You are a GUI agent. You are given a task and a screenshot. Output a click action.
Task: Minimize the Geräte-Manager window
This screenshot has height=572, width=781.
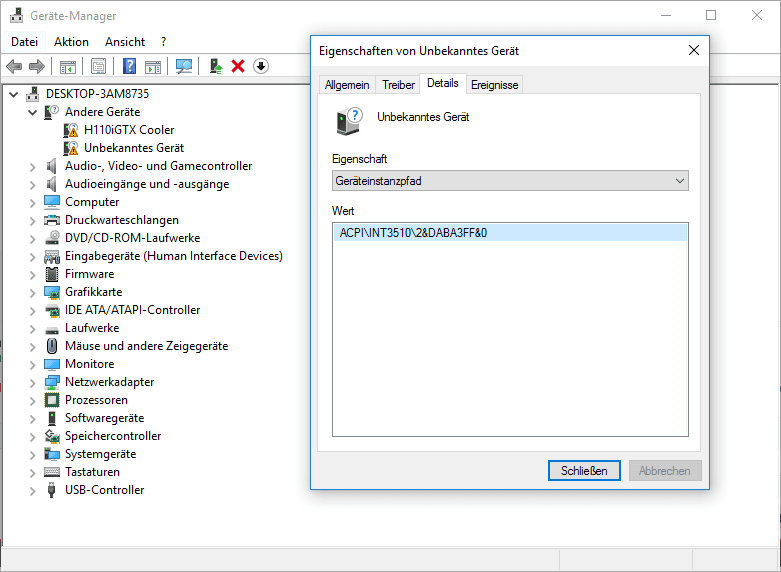click(666, 15)
